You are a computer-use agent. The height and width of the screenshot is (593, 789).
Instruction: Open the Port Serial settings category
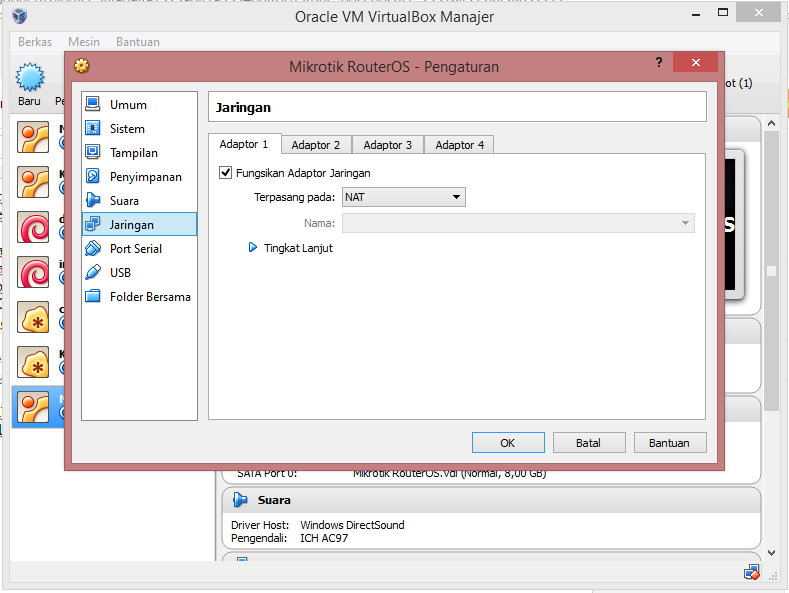[x=139, y=249]
